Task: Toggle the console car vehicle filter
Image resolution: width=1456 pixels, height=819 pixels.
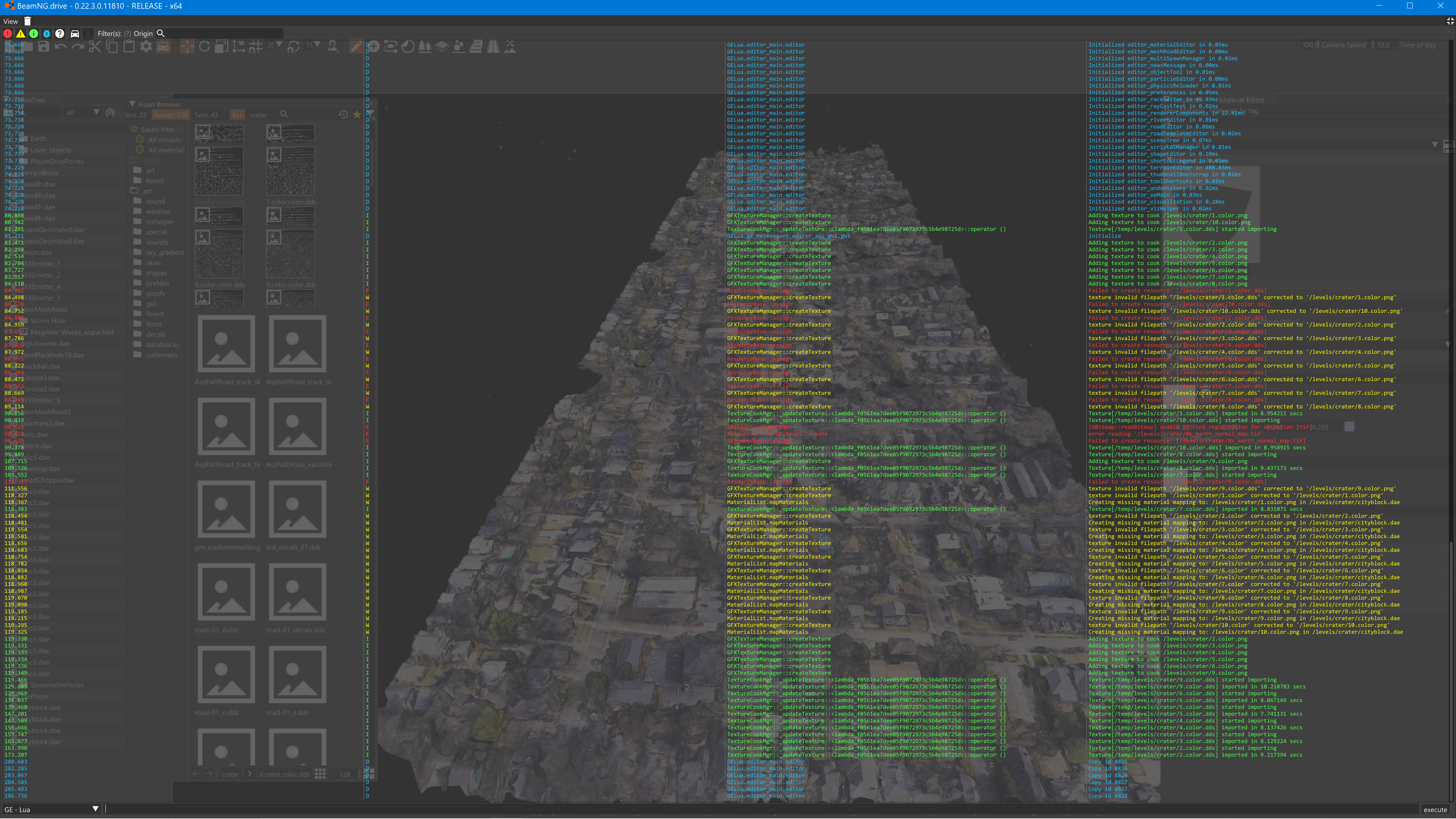Action: coord(74,33)
